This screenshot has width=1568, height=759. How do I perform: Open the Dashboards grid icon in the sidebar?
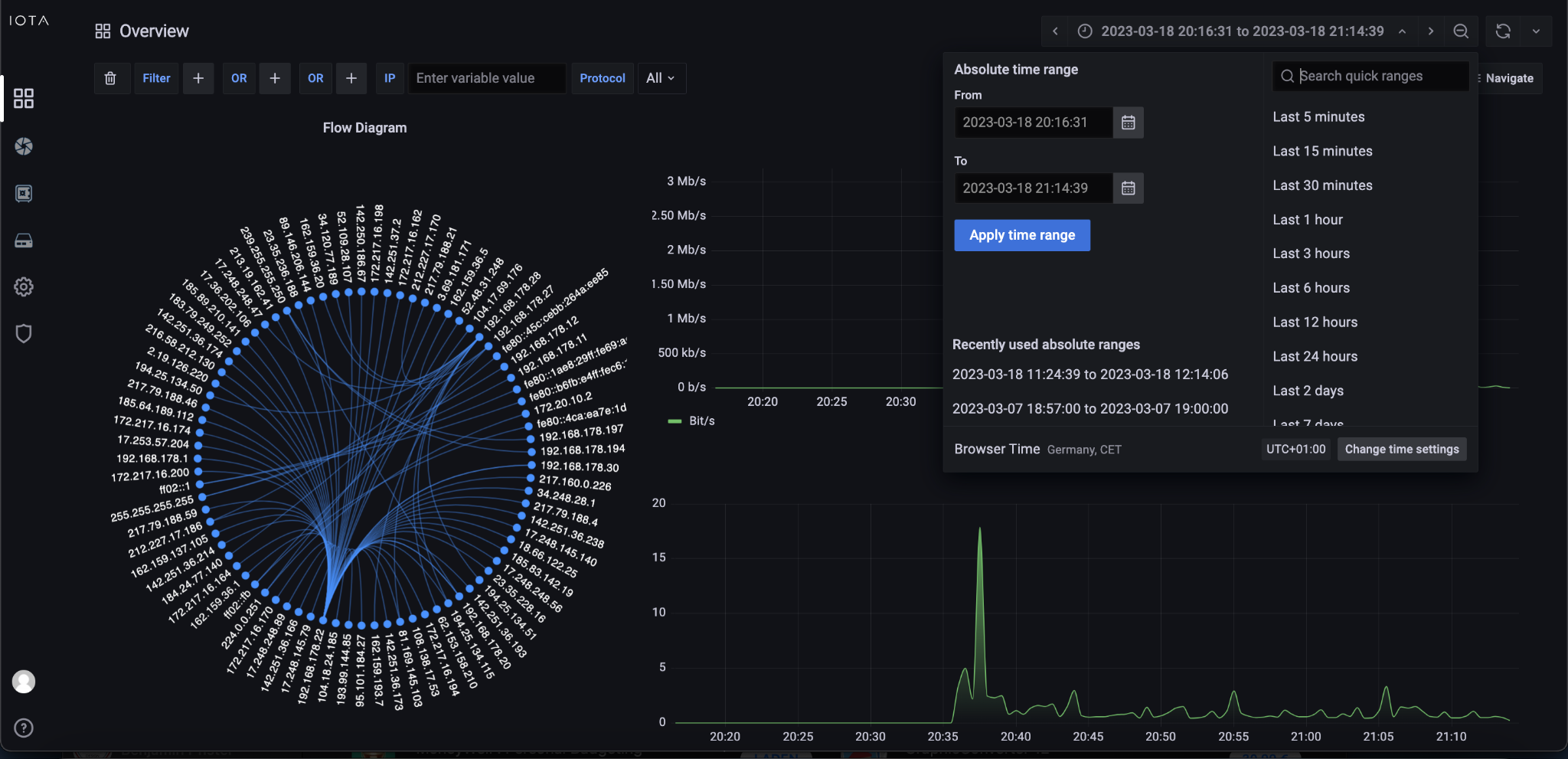tap(24, 98)
